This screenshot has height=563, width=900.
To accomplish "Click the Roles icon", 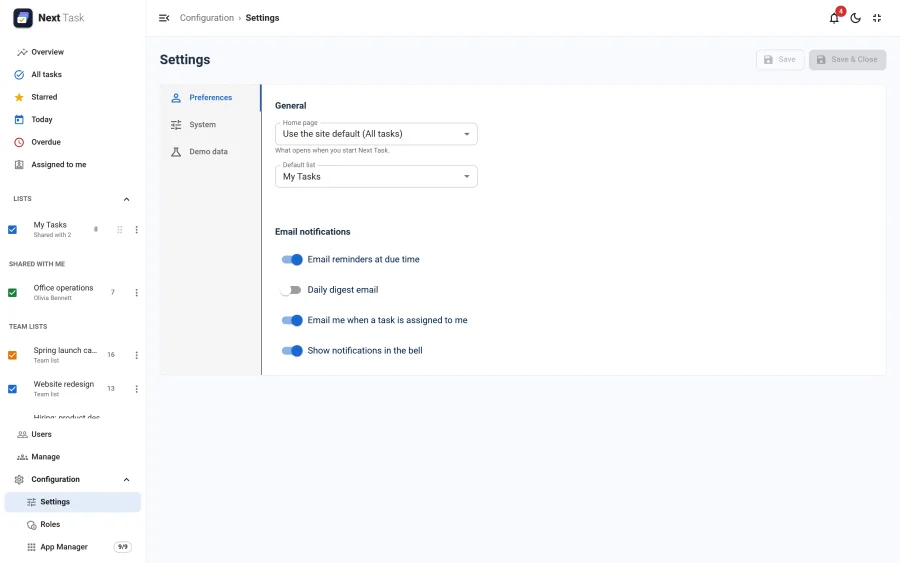I will pos(32,525).
